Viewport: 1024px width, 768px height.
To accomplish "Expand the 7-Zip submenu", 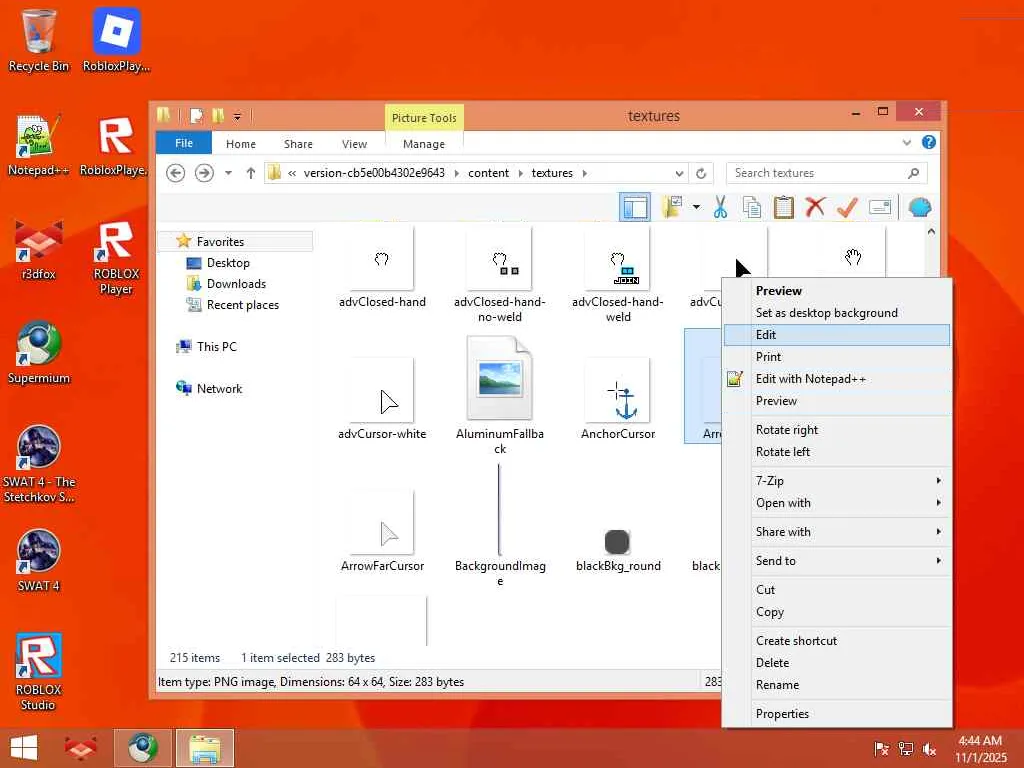I will tap(837, 481).
